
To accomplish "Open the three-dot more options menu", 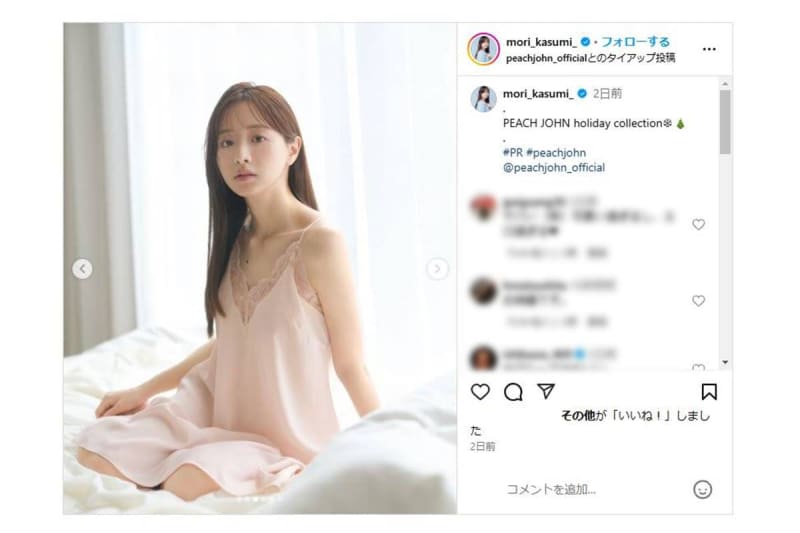I will point(709,49).
